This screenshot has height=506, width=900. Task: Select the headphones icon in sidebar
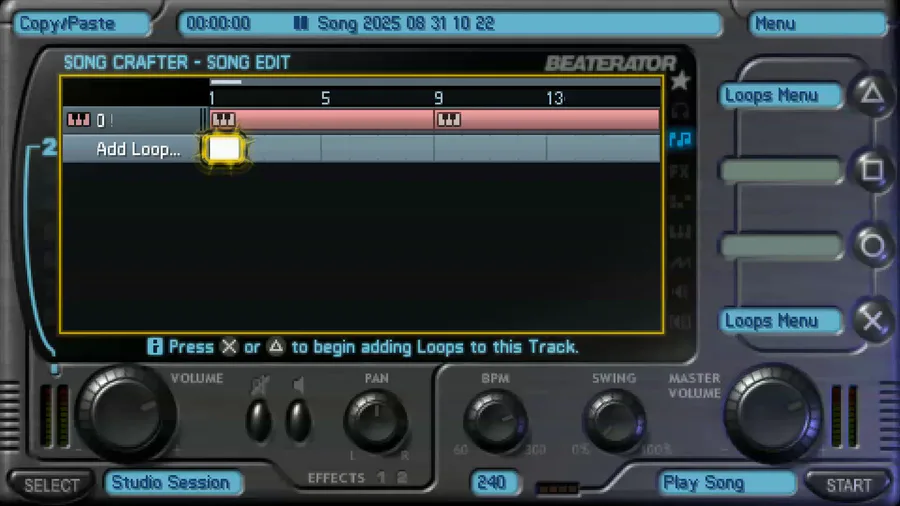coord(680,110)
